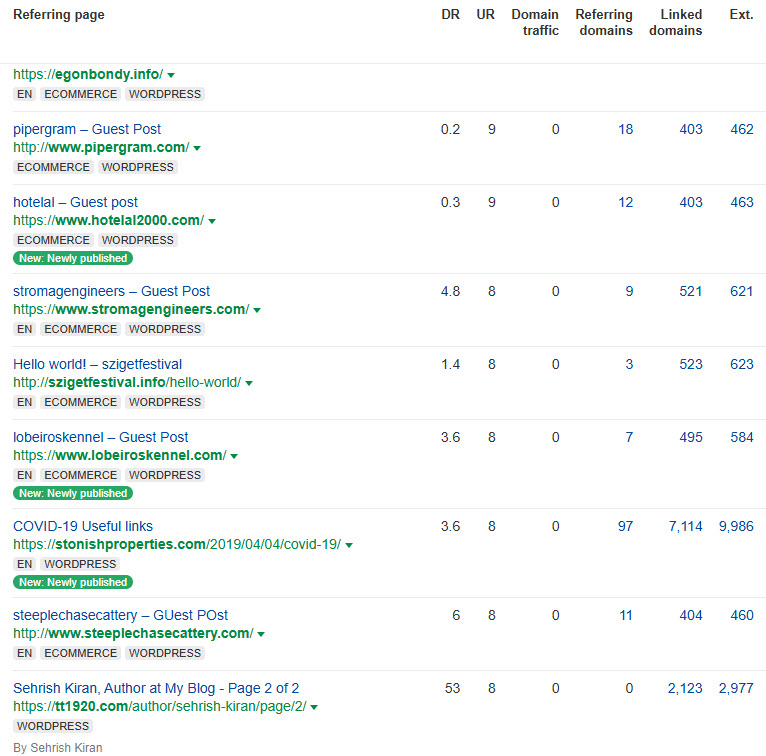
Task: Open pipergram external links value 462
Action: [x=742, y=129]
